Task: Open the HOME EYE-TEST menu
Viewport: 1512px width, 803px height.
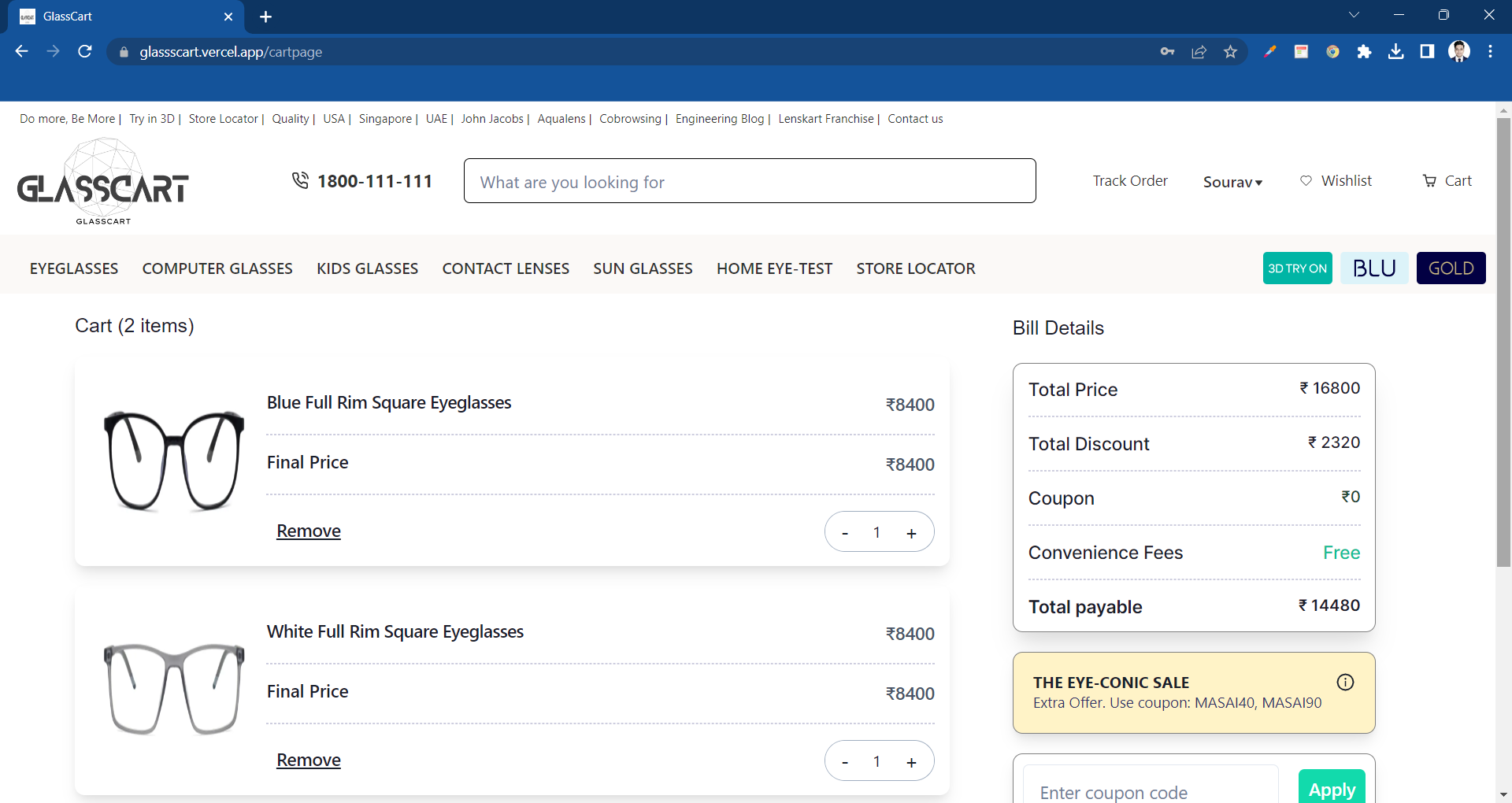Action: (774, 268)
